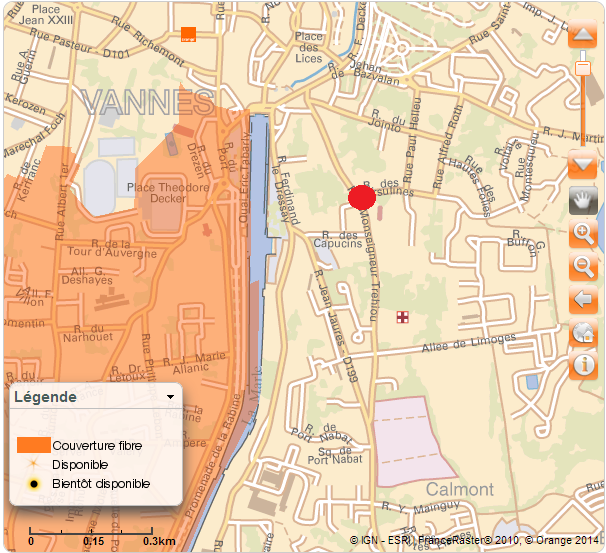This screenshot has width=606, height=553.
Task: Click the zoom level slider handle
Action: tap(582, 67)
